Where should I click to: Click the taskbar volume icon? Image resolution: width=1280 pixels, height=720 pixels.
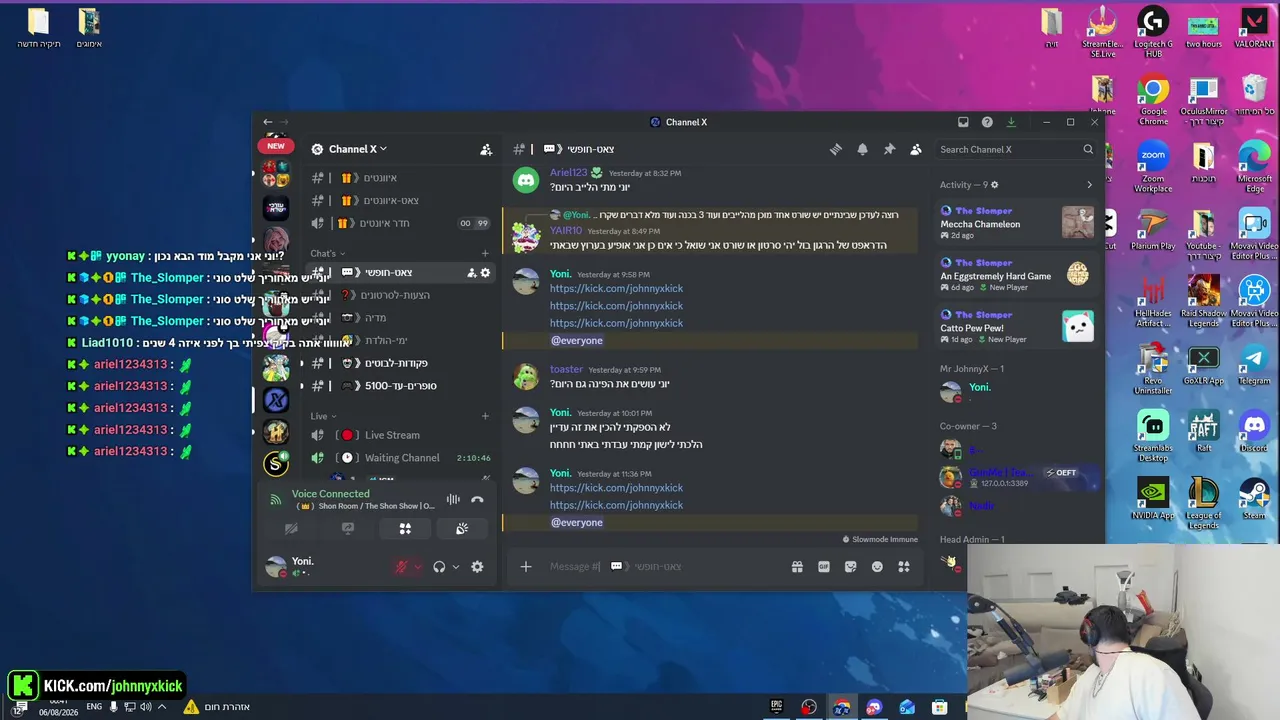tap(146, 707)
